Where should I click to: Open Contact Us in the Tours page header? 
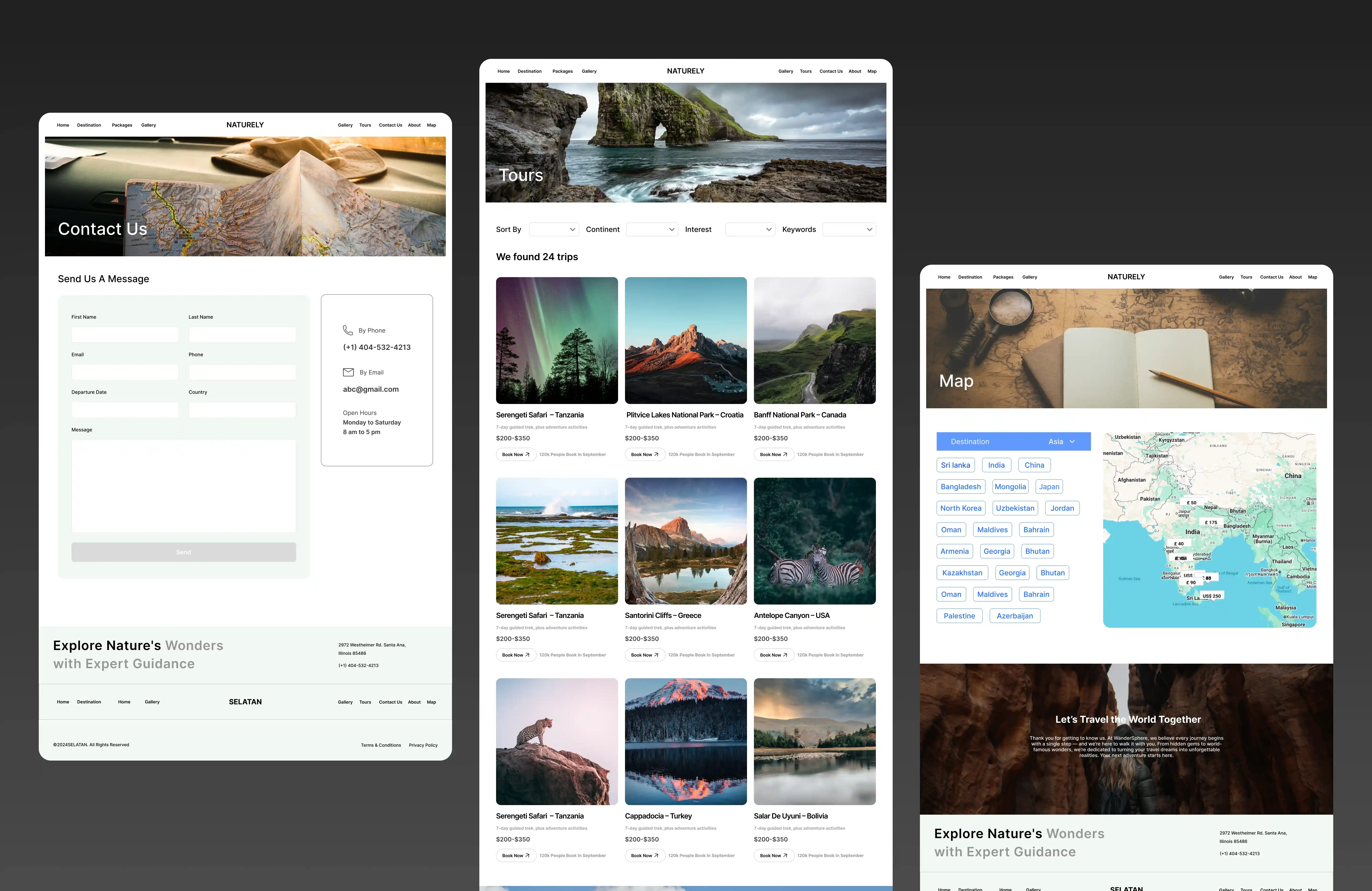point(831,72)
